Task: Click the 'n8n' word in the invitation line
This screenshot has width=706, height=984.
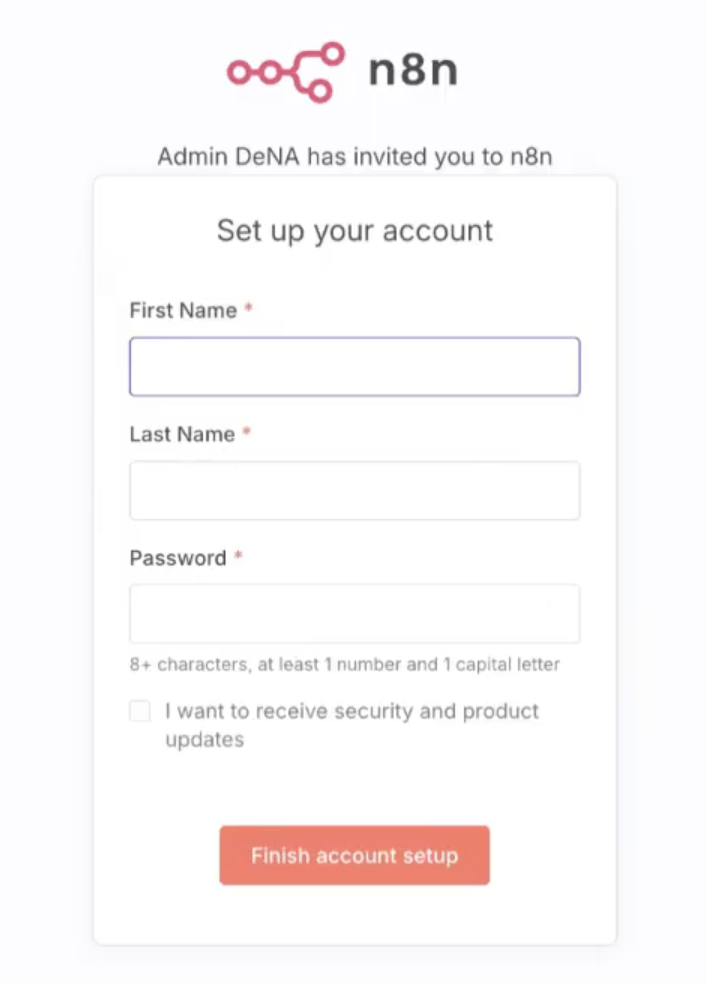Action: click(530, 157)
